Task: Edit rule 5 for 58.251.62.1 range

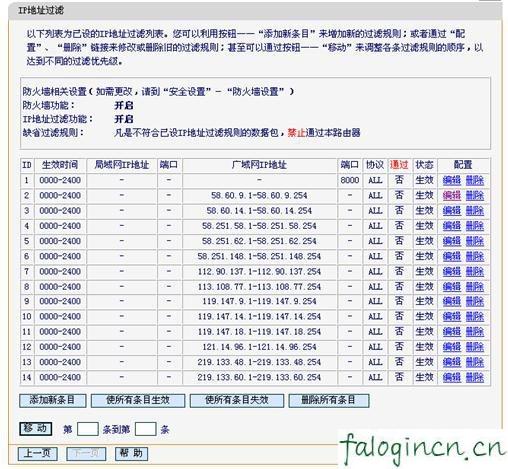Action: (x=452, y=241)
